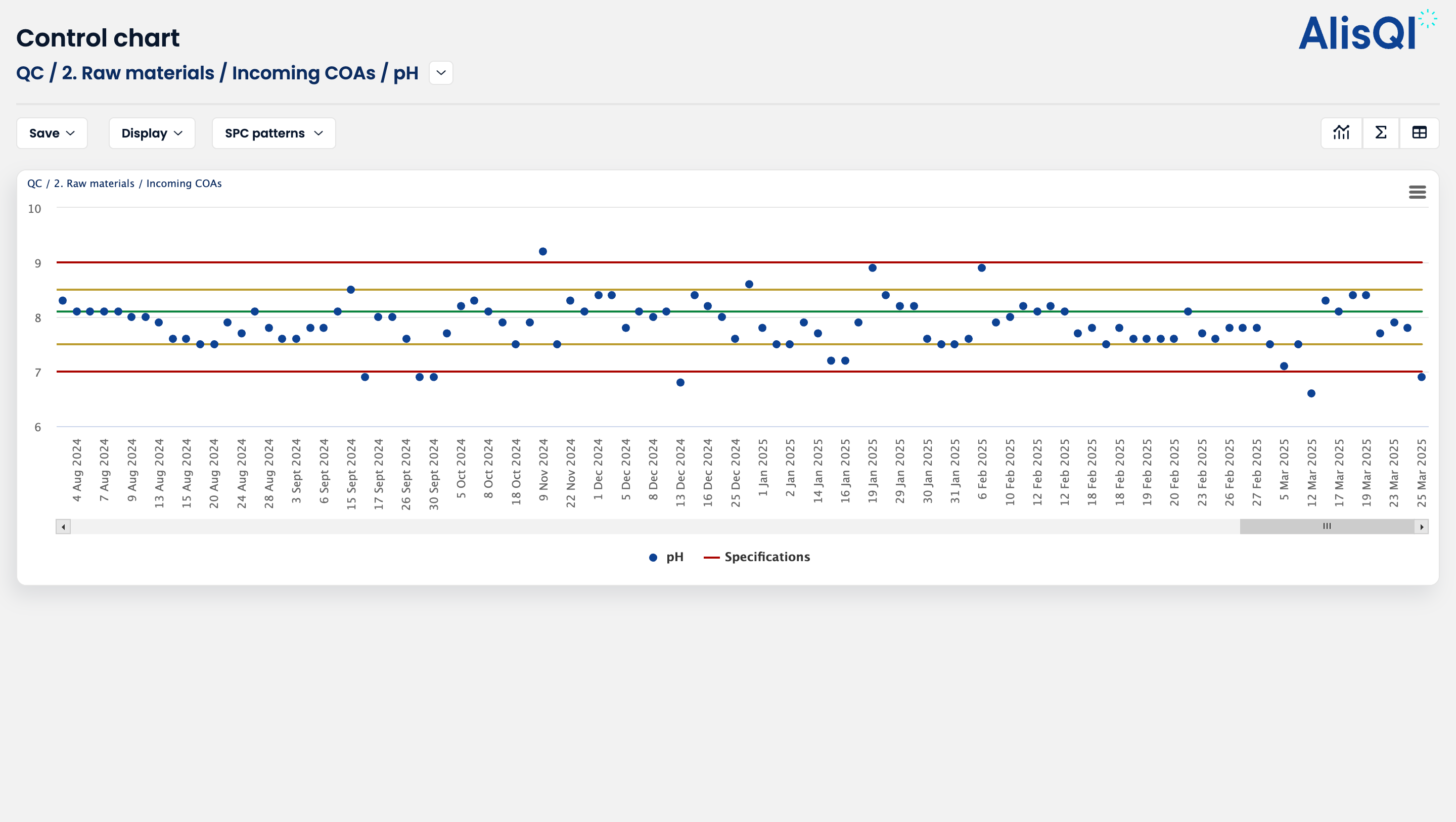Toggle the Specifications series in legend
The width and height of the screenshot is (1456, 822).
[x=756, y=557]
